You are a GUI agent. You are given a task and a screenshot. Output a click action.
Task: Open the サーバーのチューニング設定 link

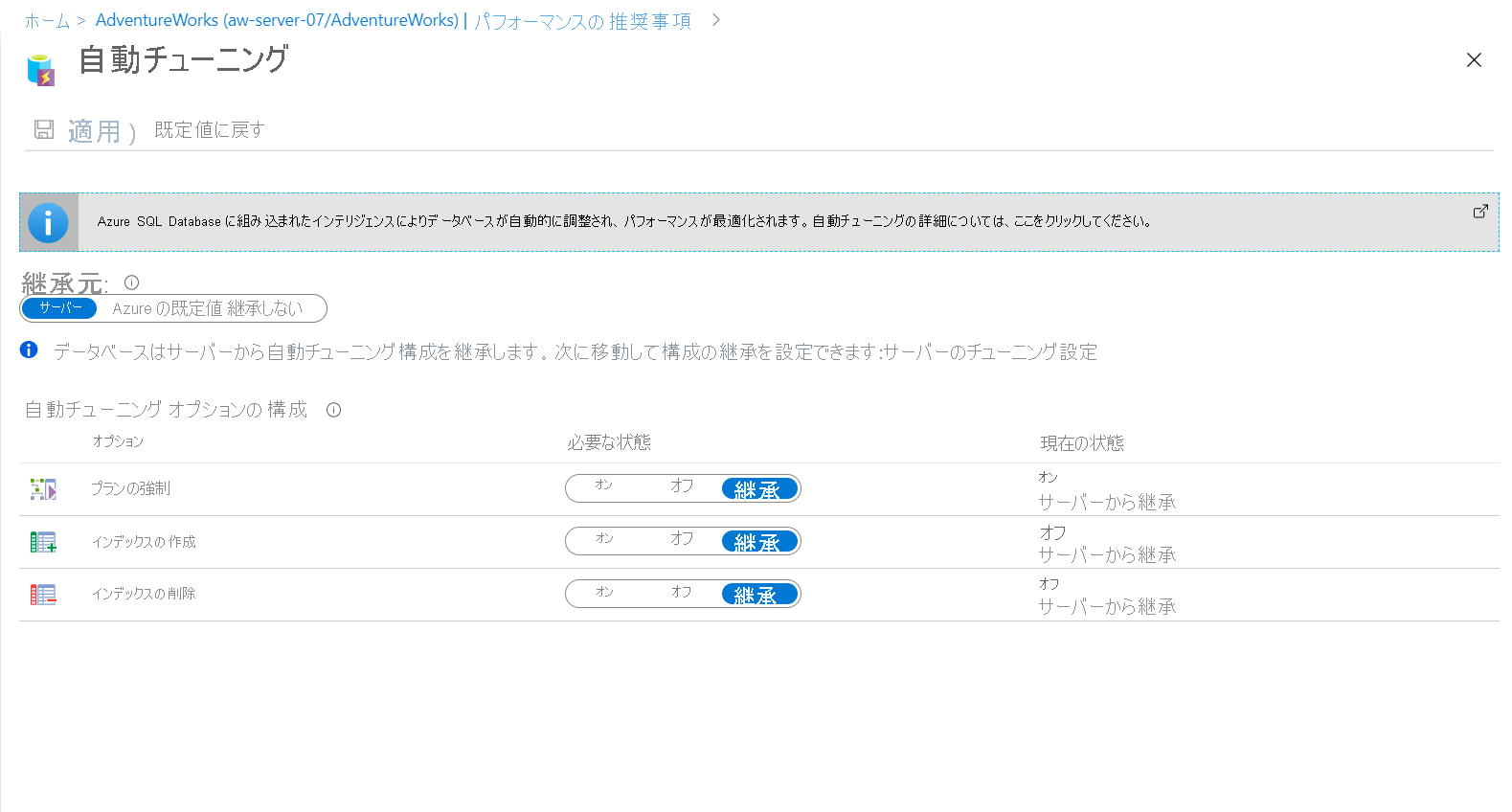[990, 352]
